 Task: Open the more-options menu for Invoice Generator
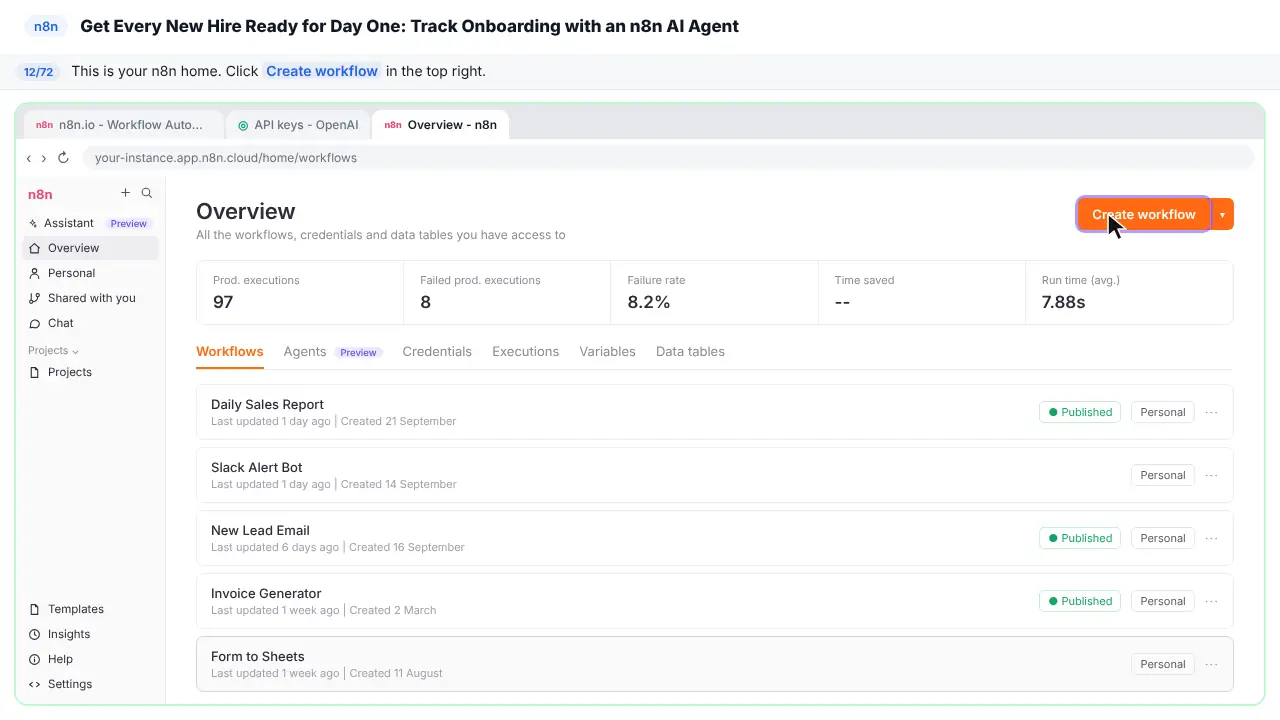[x=1211, y=601]
